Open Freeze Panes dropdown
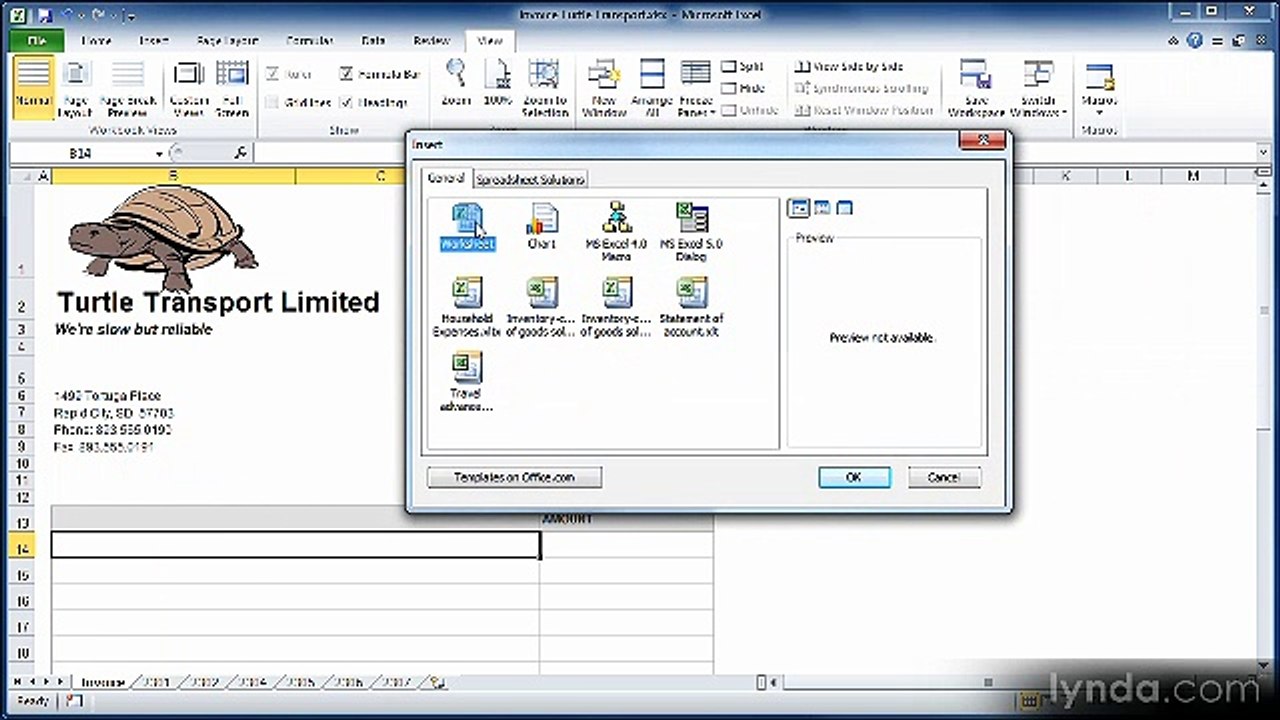Viewport: 1280px width, 720px height. (696, 88)
